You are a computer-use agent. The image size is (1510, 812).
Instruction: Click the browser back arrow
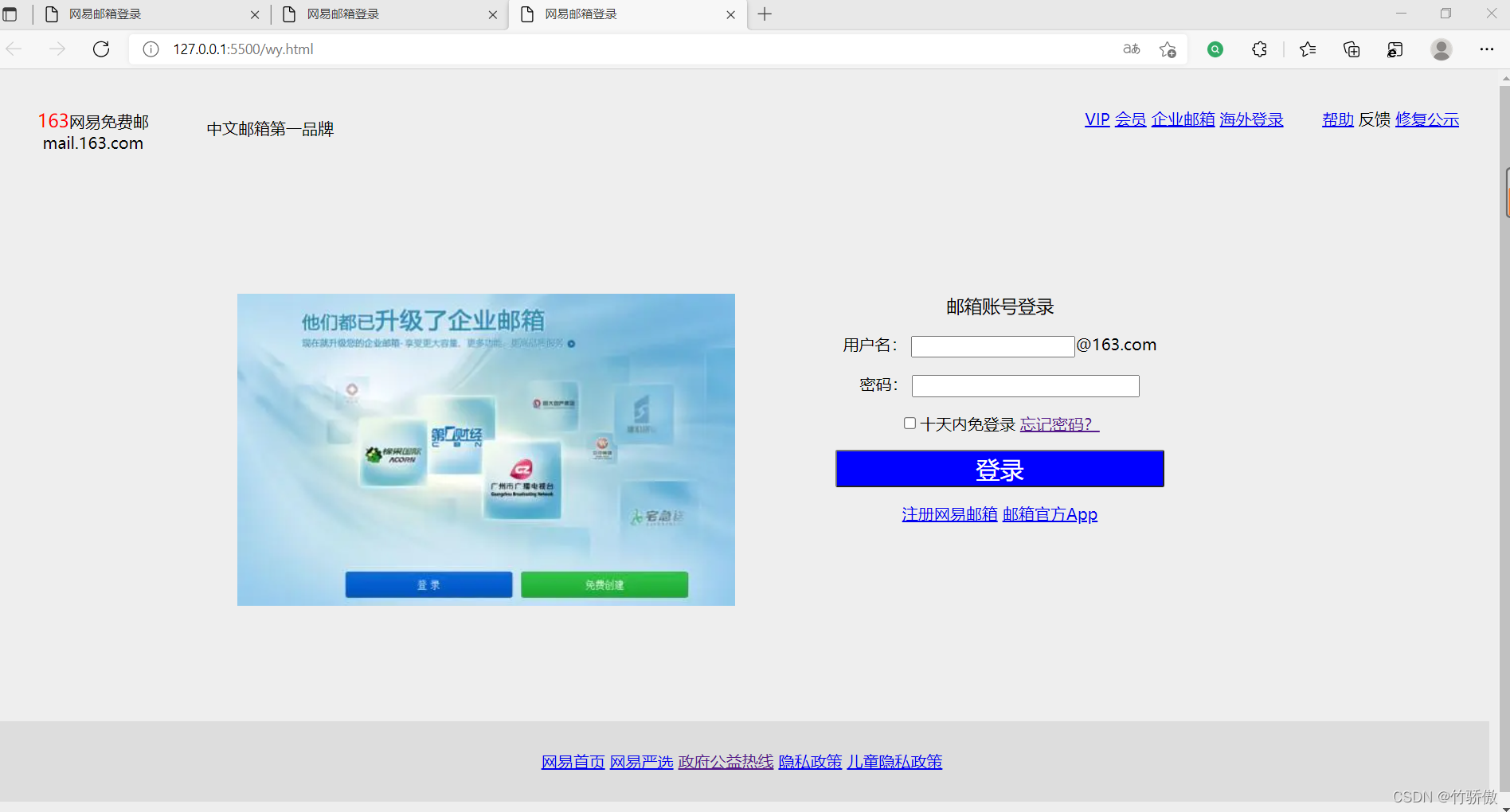(14, 49)
